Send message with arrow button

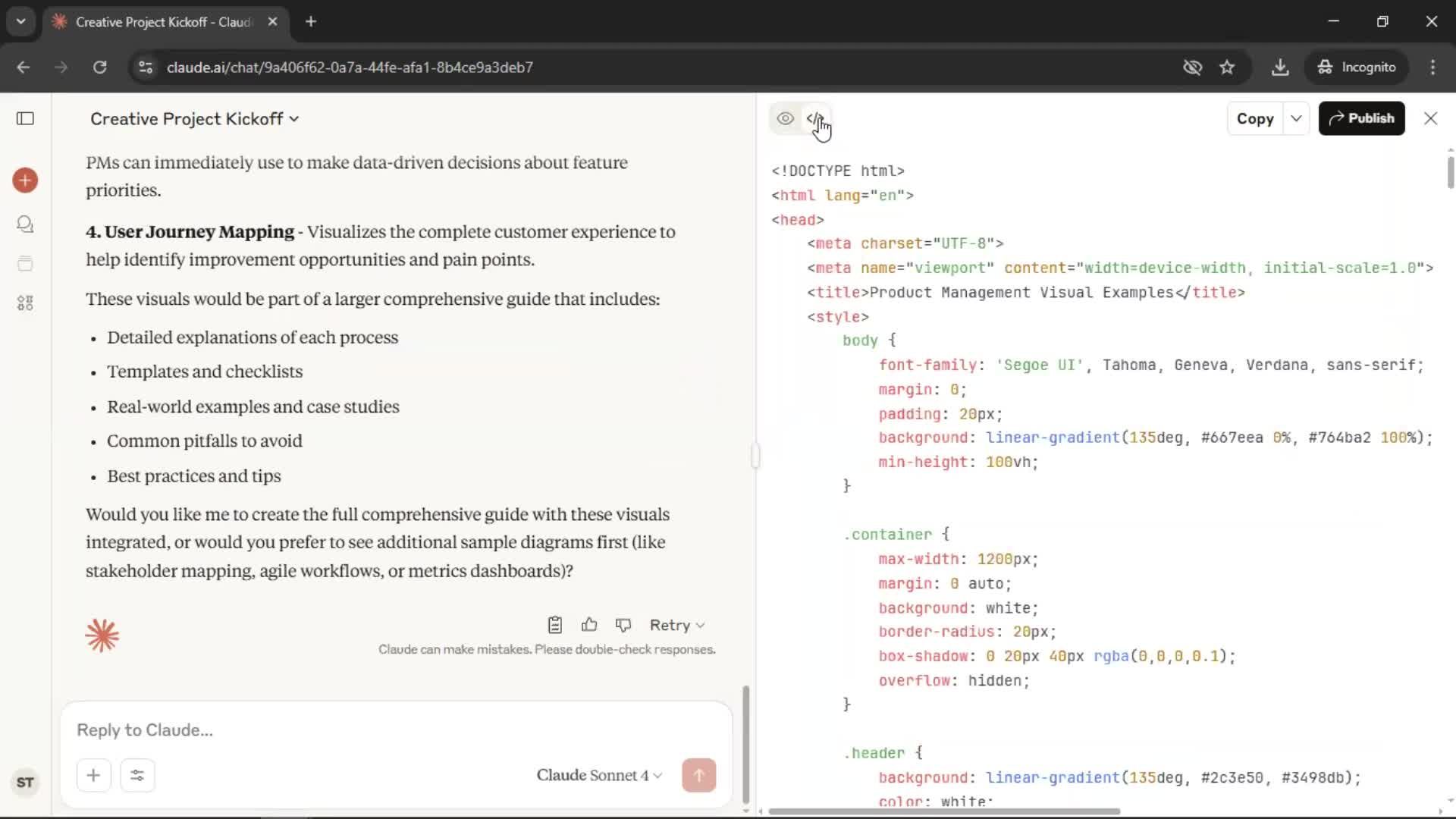tap(698, 775)
